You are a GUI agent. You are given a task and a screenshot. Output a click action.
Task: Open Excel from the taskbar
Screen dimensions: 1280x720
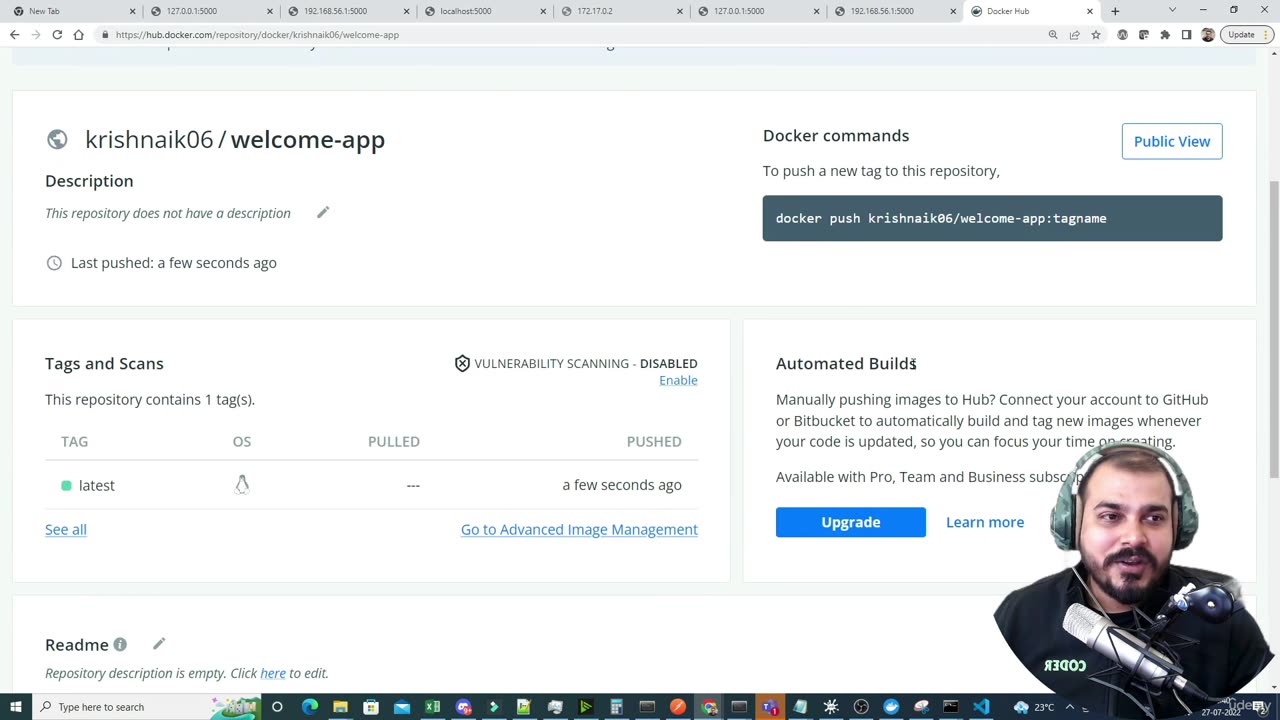coord(432,707)
